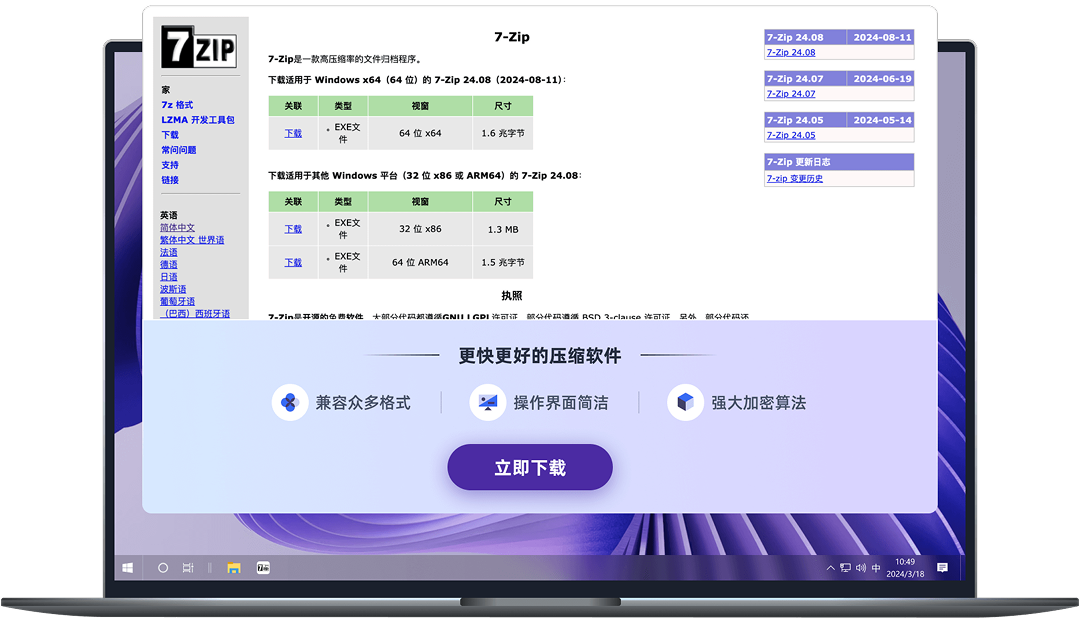This screenshot has width=1080, height=625.
Task: Click the 立即下载 download button
Action: (x=529, y=466)
